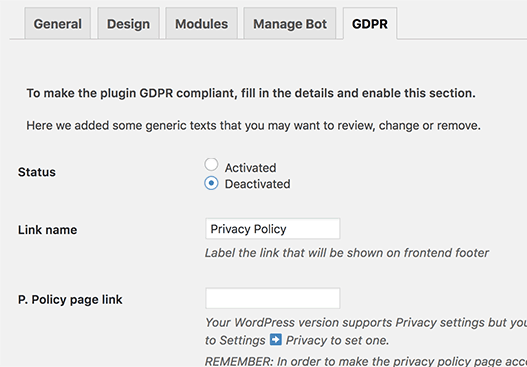This screenshot has width=527, height=367.
Task: Click the Link name field label
Action: [x=47, y=230]
